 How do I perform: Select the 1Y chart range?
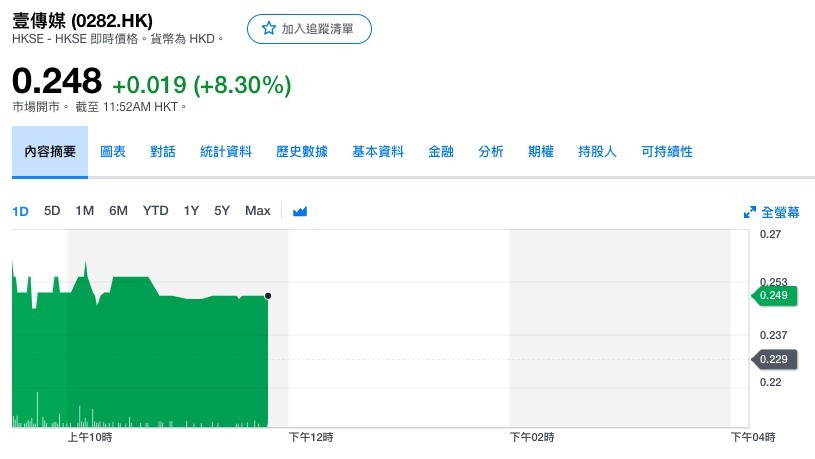(x=191, y=211)
